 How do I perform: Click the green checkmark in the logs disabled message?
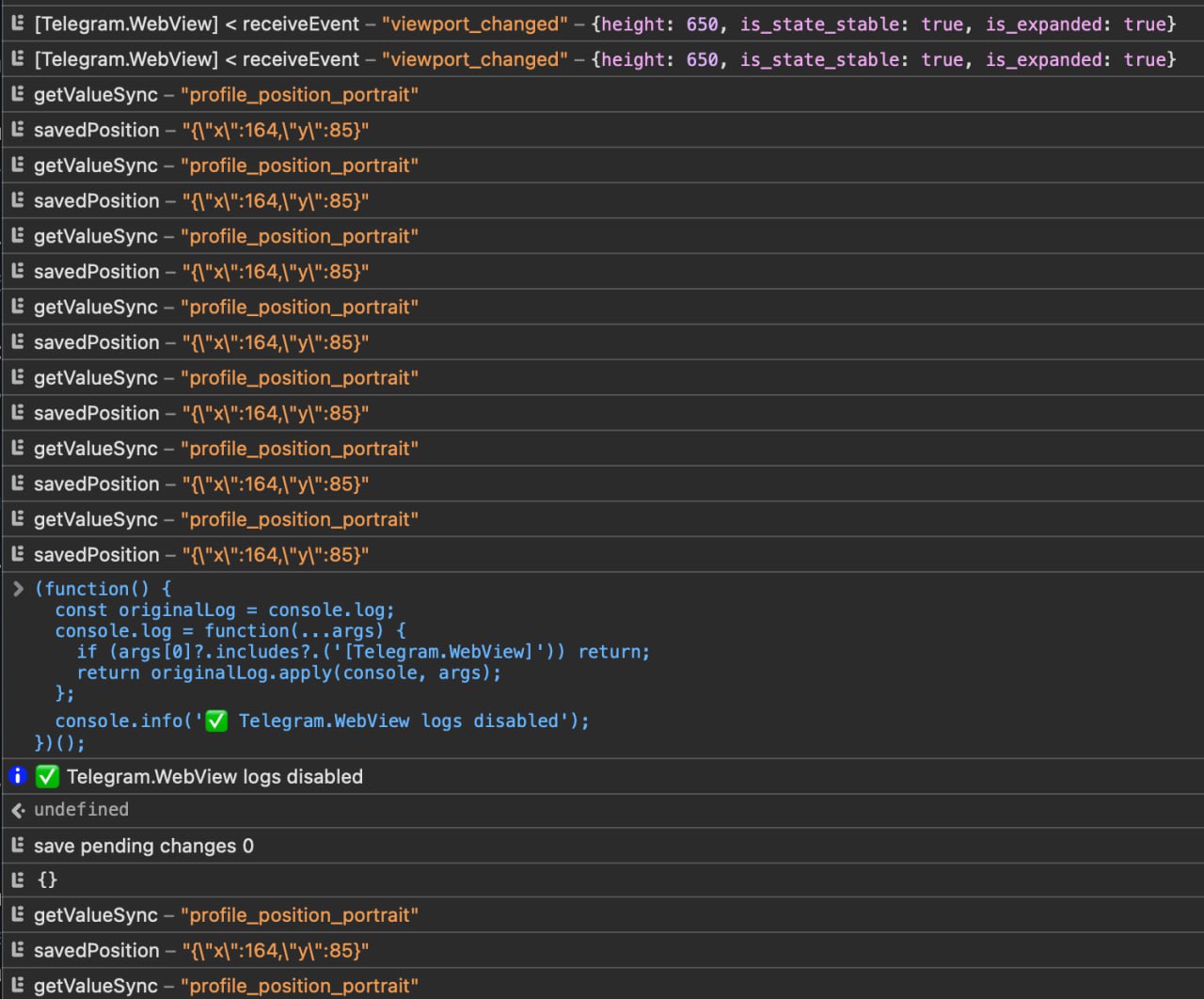[47, 775]
